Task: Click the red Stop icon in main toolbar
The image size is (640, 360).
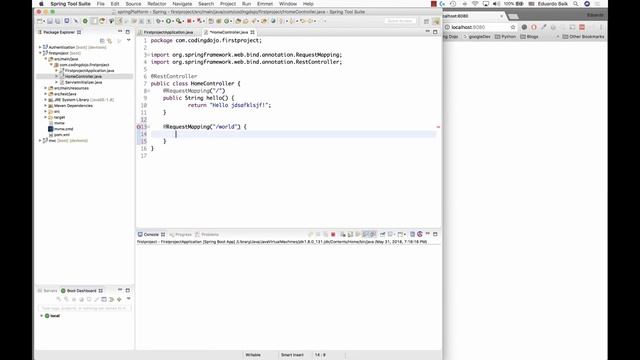Action: pyautogui.click(x=189, y=21)
